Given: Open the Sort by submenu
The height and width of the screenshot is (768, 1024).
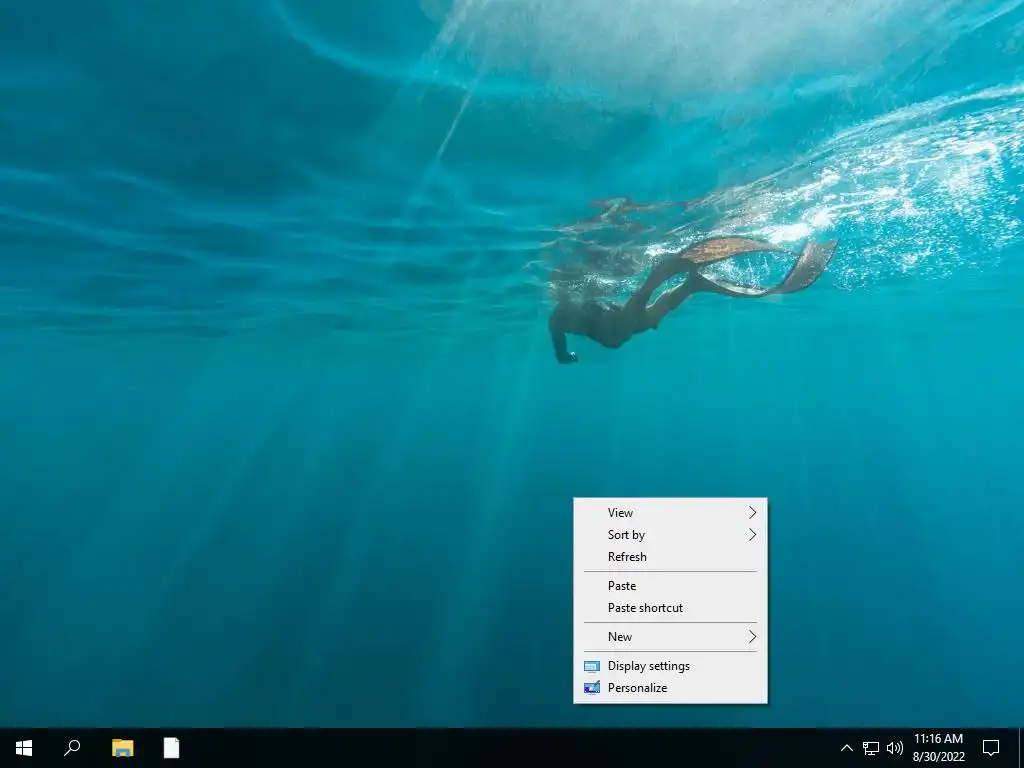Looking at the screenshot, I should (x=670, y=535).
